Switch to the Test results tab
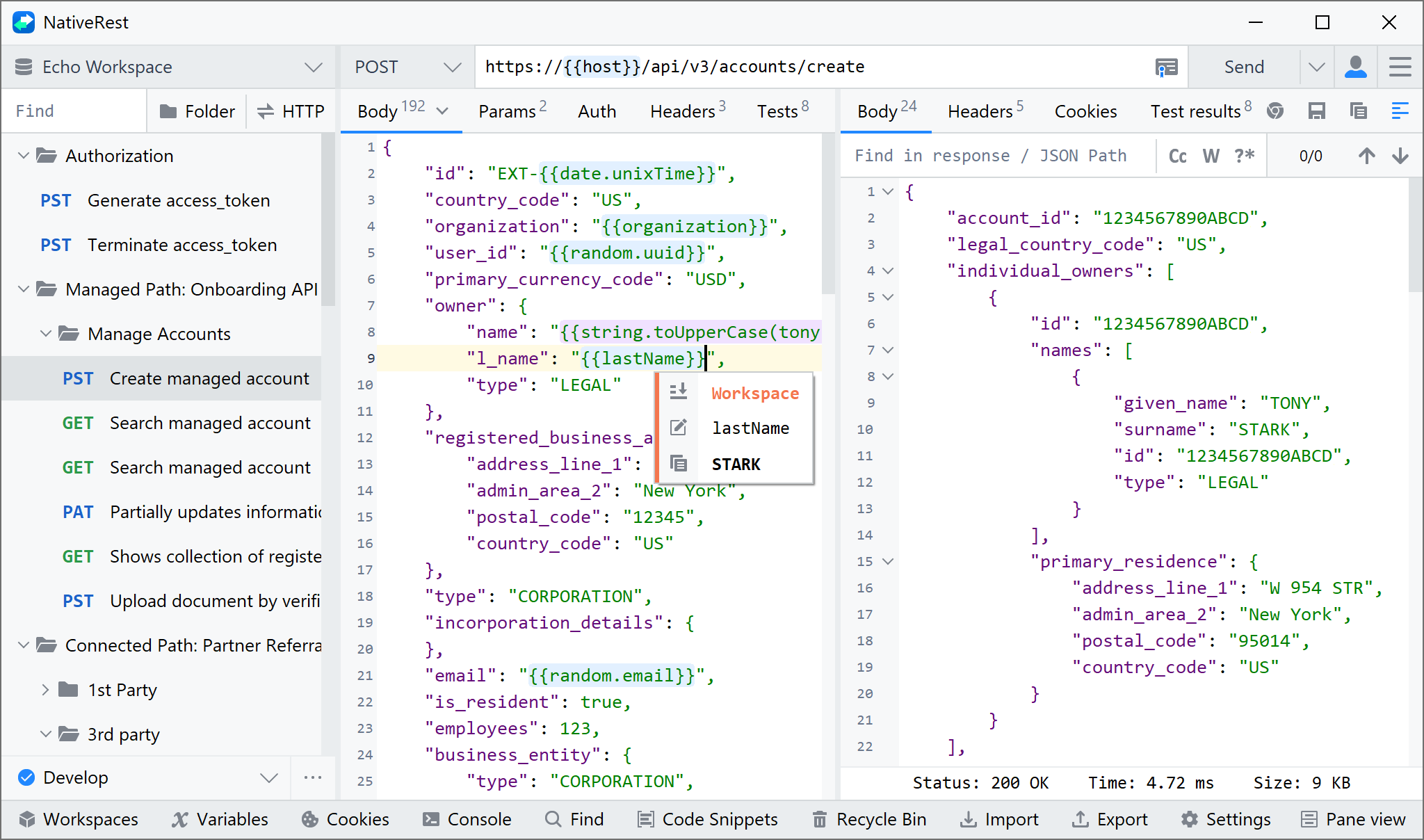 click(1195, 111)
